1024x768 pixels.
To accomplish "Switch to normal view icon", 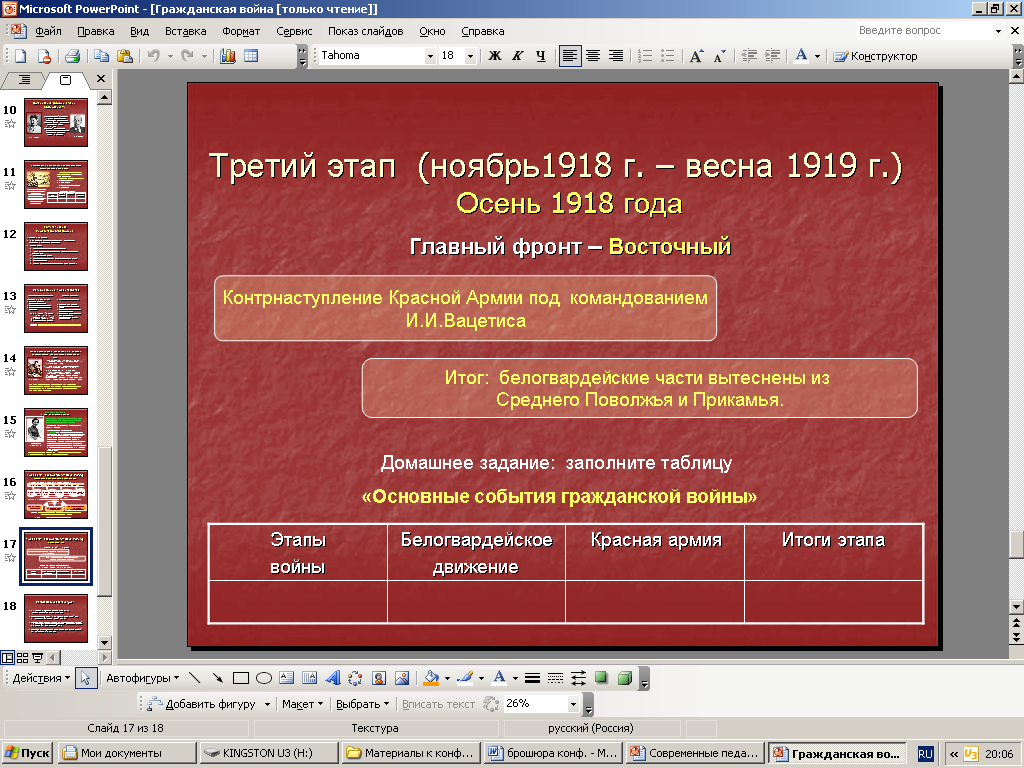I will [8, 658].
